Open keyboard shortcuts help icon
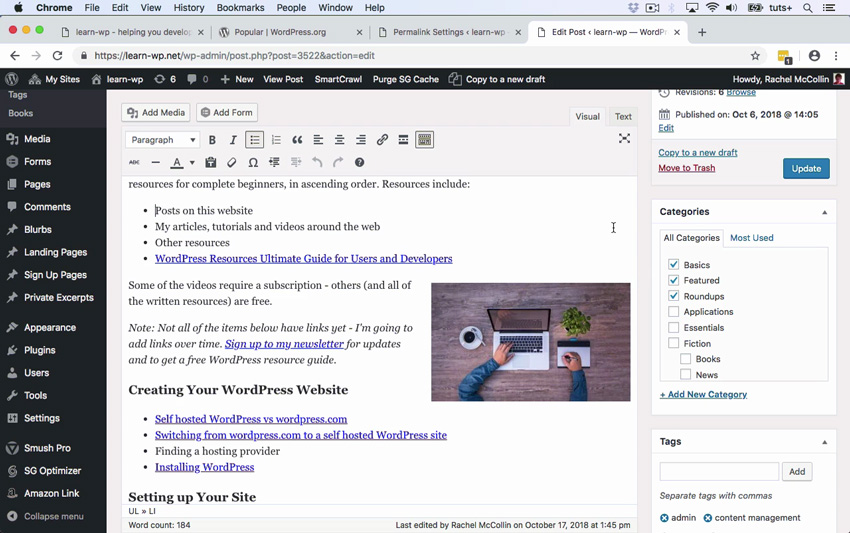The width and height of the screenshot is (850, 533). click(359, 162)
